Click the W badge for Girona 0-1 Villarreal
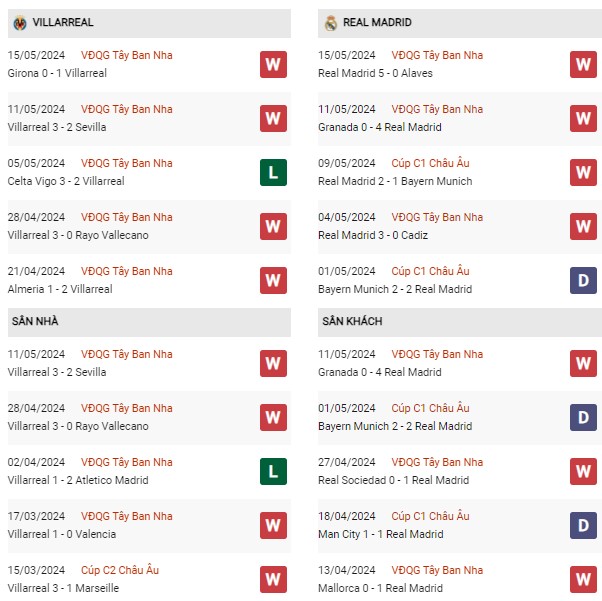 (x=273, y=65)
